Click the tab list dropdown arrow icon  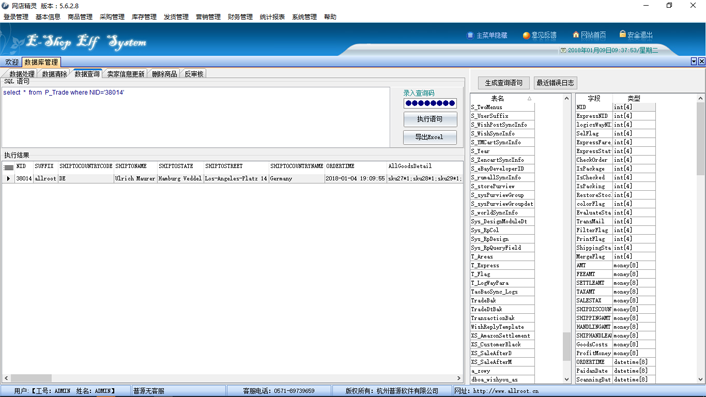pyautogui.click(x=693, y=61)
